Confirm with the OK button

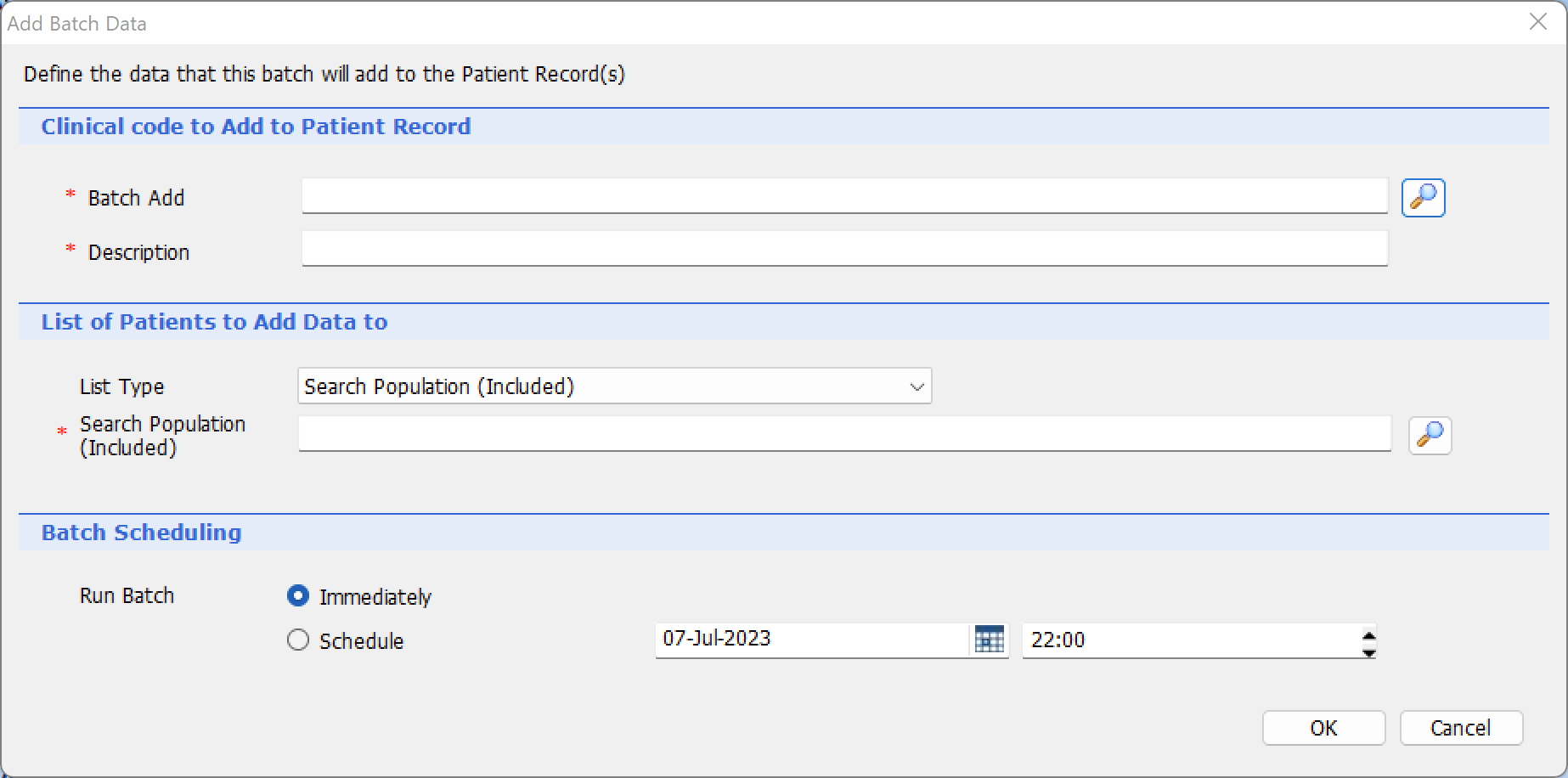pyautogui.click(x=1323, y=728)
